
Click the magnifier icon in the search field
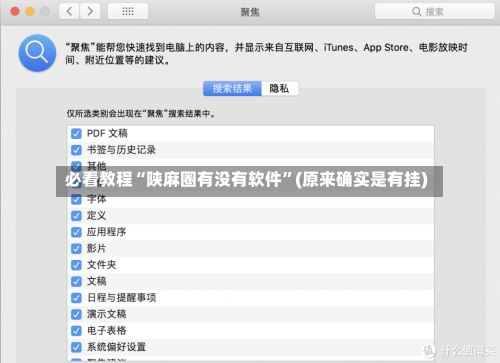[416, 12]
